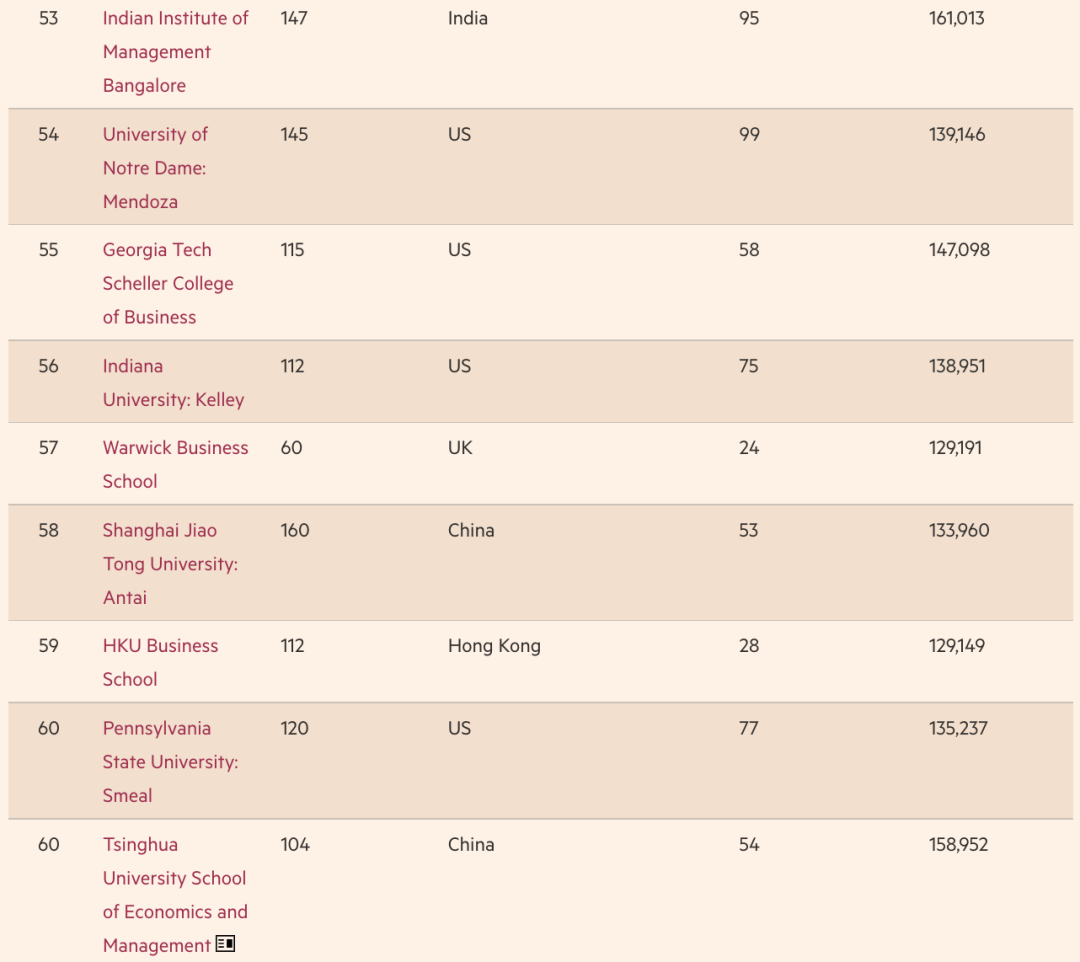
Task: Open Georgia Tech Scheller College link
Action: (x=168, y=284)
